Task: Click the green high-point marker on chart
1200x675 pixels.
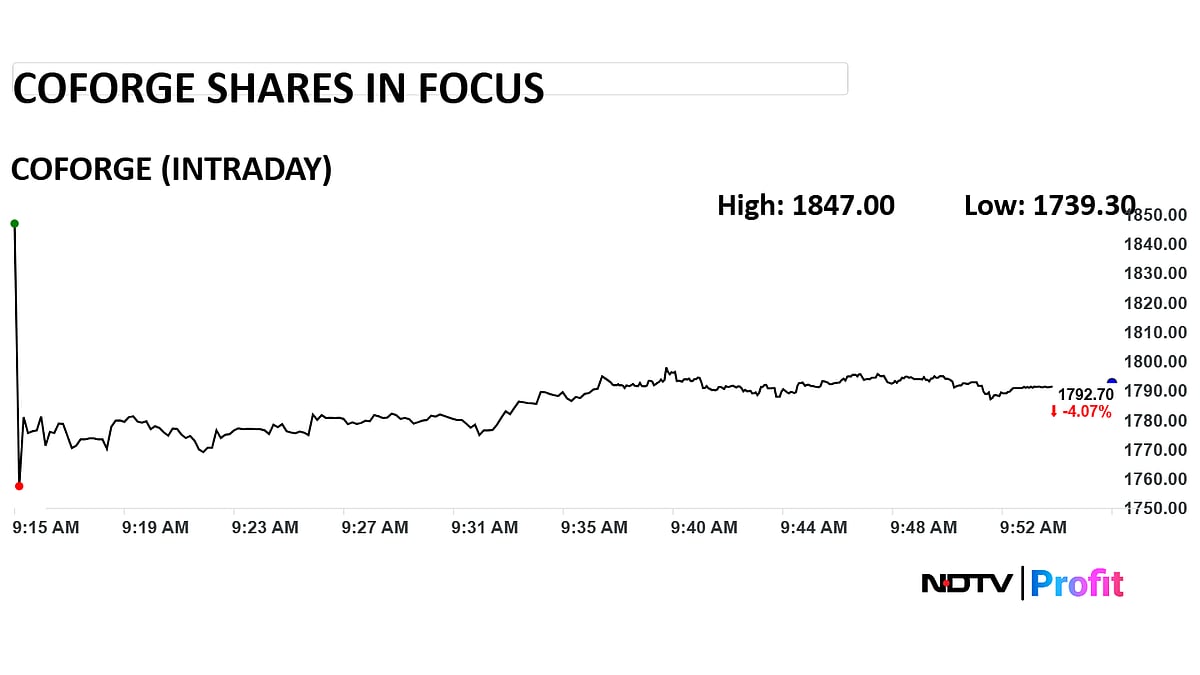Action: (x=14, y=223)
